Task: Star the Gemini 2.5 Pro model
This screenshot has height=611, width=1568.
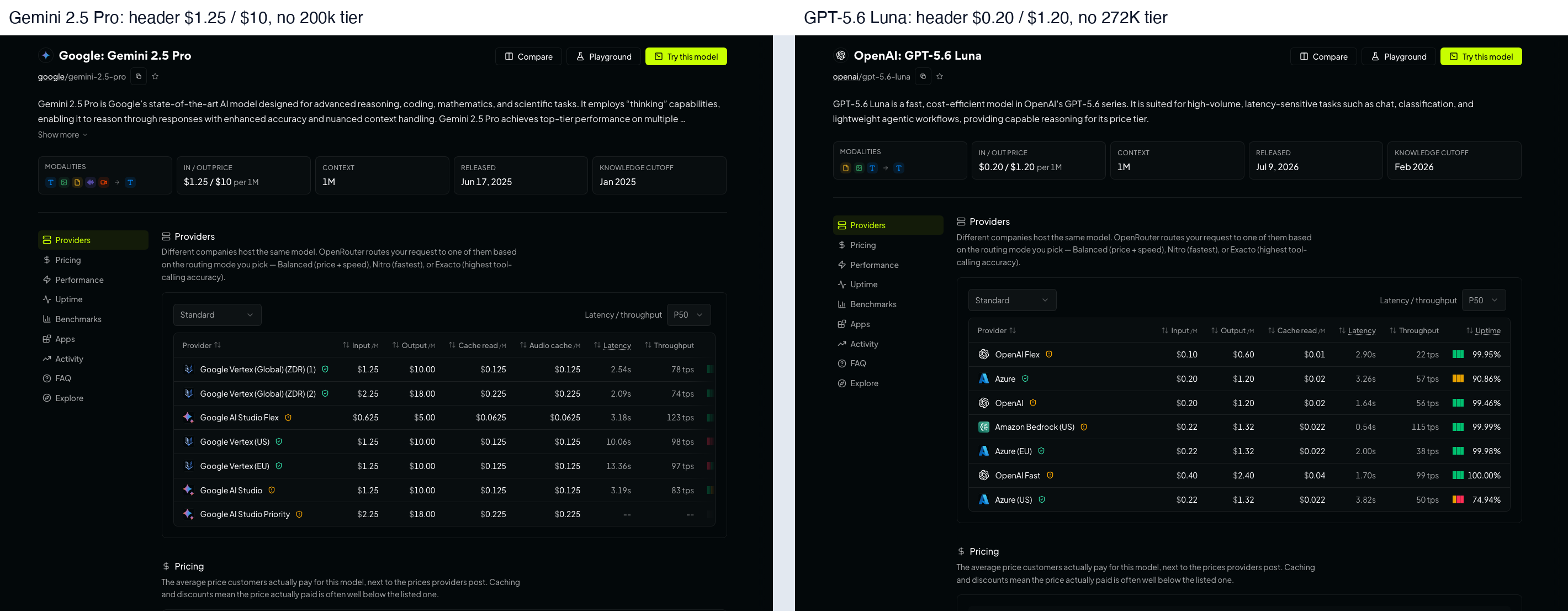Action: (155, 76)
